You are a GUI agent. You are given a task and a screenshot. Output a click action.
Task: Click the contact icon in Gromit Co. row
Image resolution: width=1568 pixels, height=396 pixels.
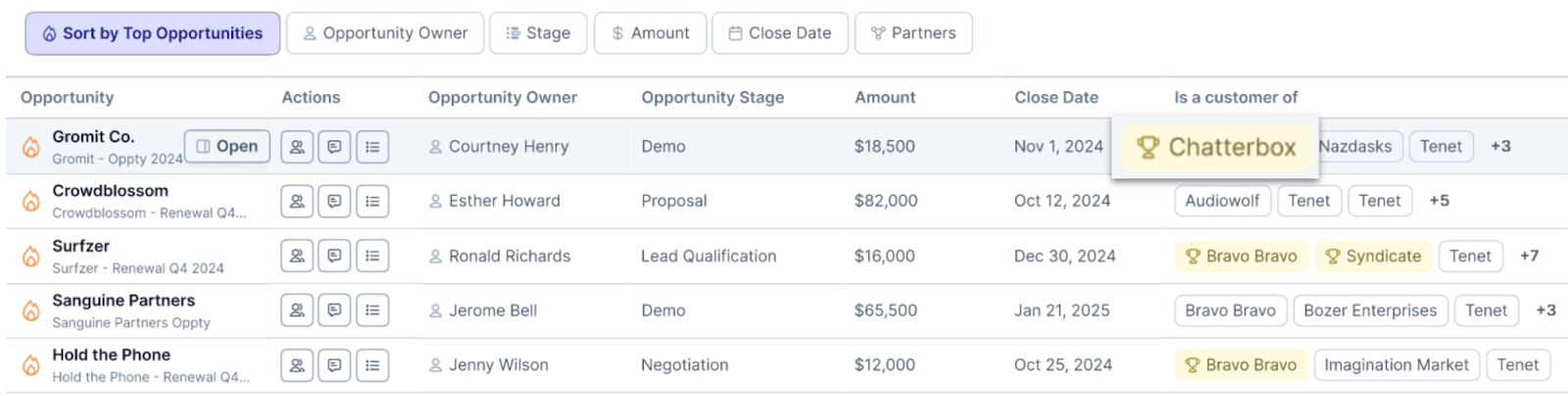(297, 147)
